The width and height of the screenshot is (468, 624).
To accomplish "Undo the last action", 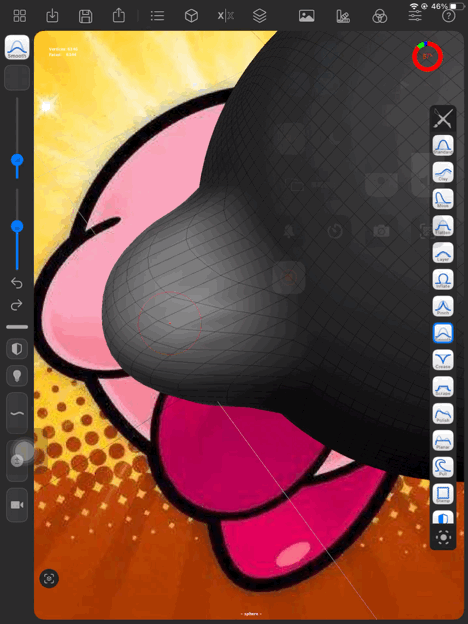I will point(17,283).
